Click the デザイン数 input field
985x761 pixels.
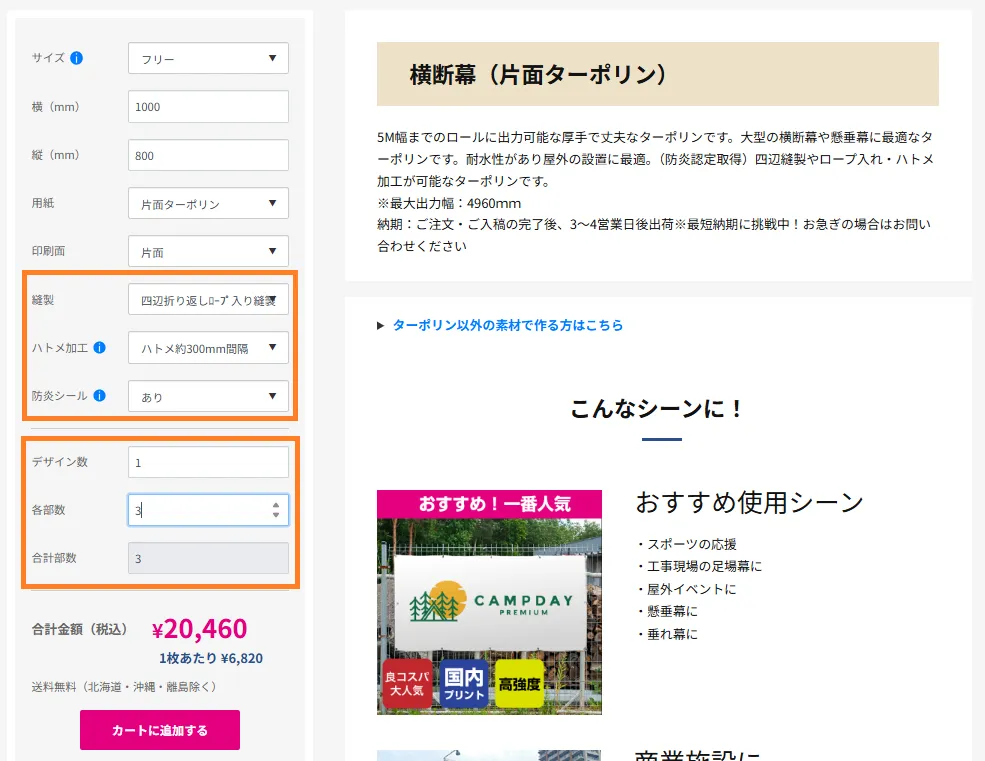pos(208,462)
